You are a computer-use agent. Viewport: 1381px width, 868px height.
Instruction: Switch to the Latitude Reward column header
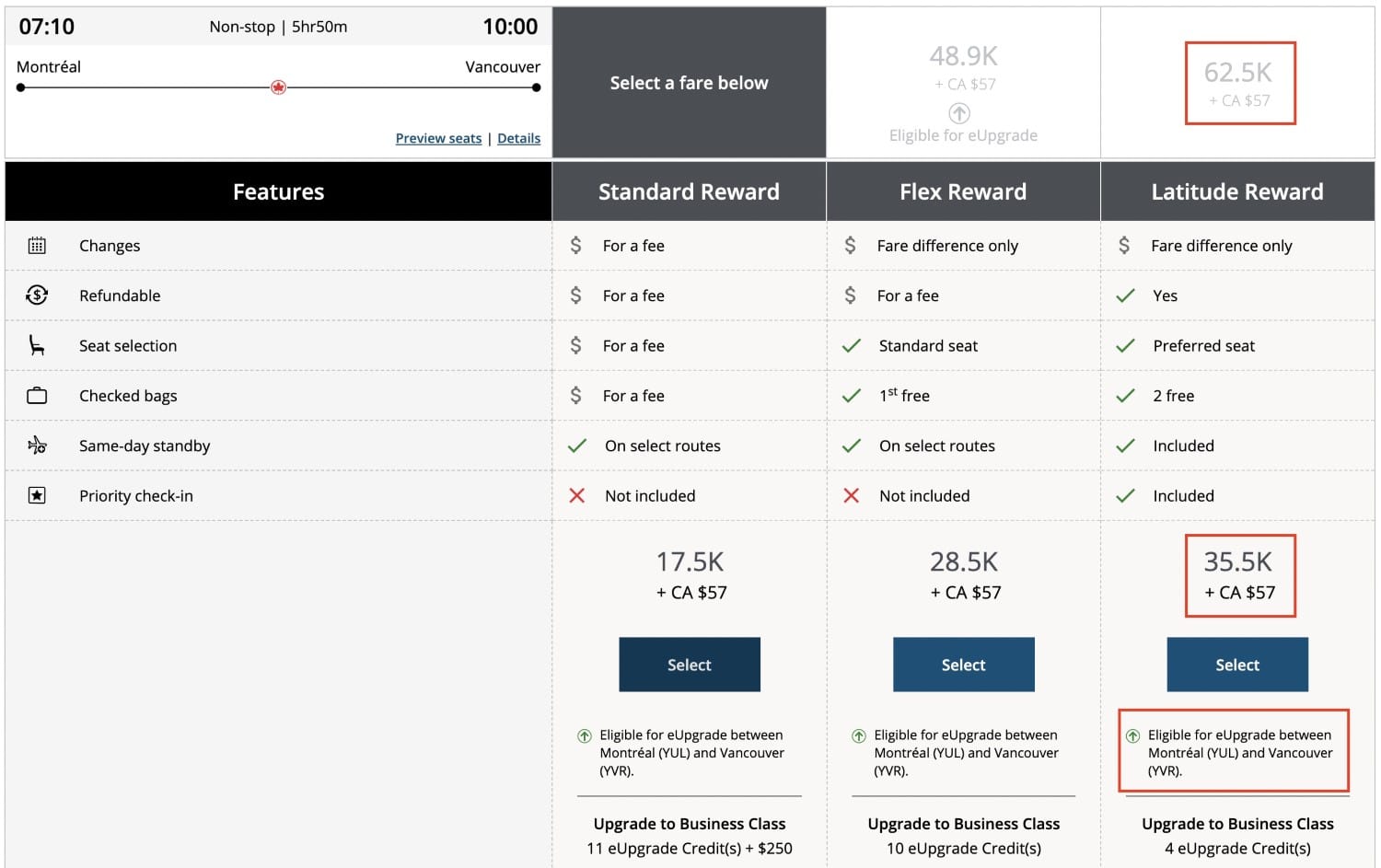tap(1237, 191)
